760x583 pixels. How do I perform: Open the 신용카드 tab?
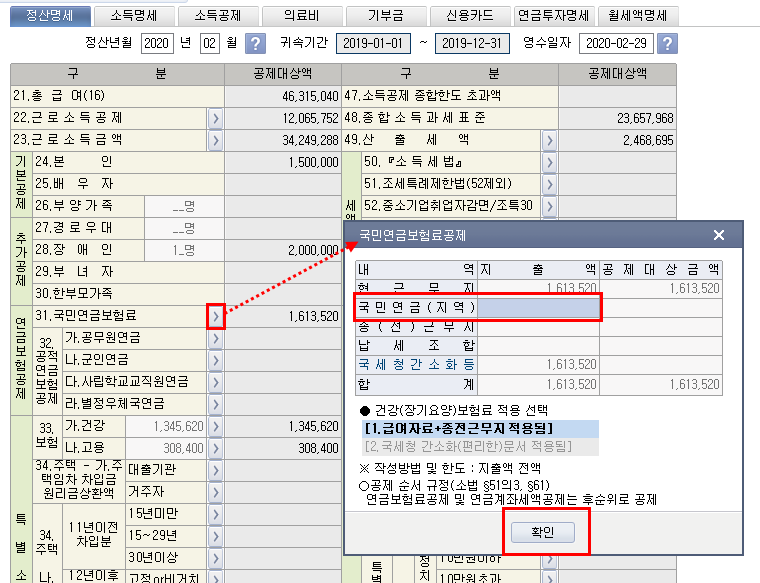468,15
